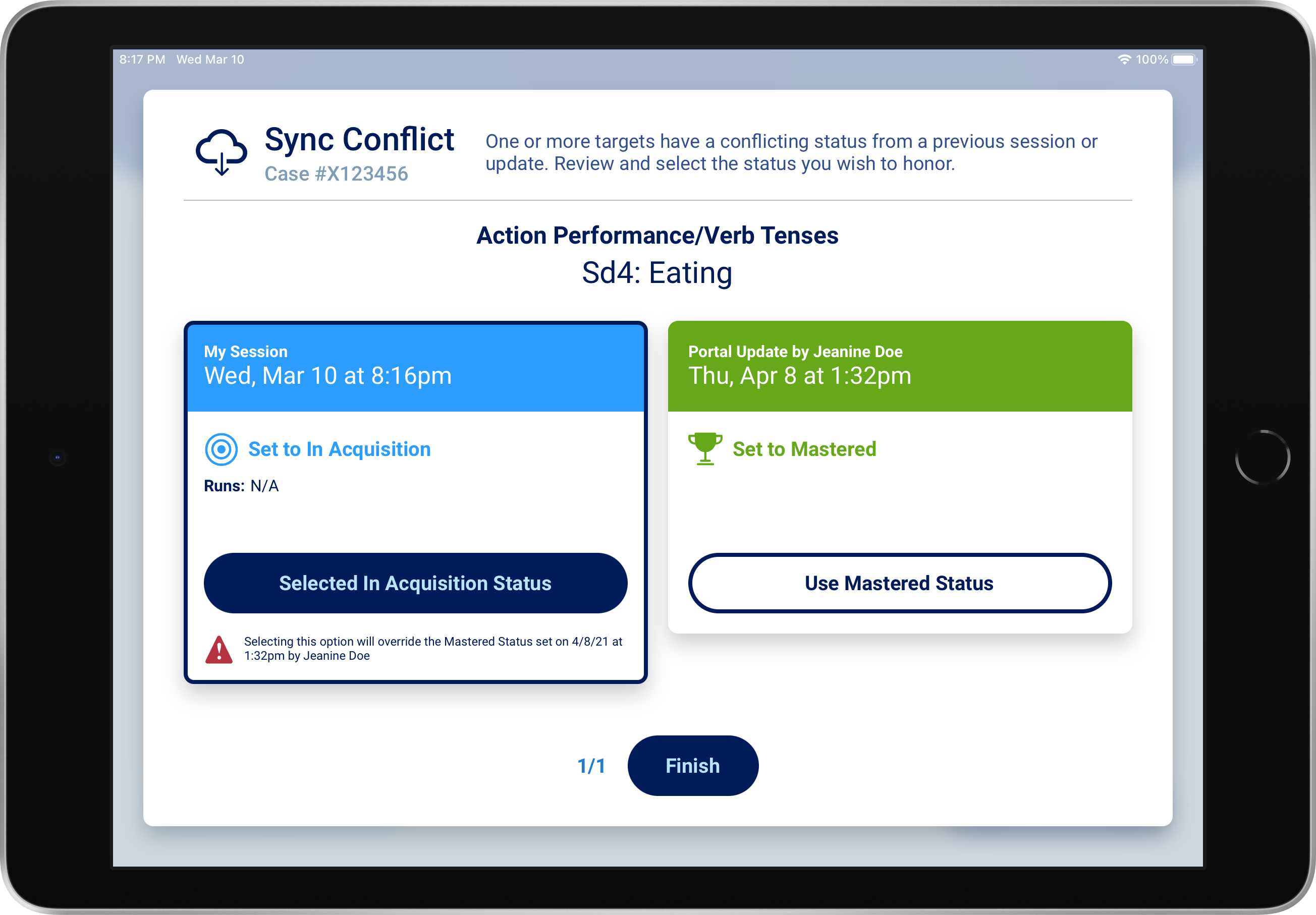Tap Case #X123456 number text
The height and width of the screenshot is (915, 1316).
pos(336,174)
